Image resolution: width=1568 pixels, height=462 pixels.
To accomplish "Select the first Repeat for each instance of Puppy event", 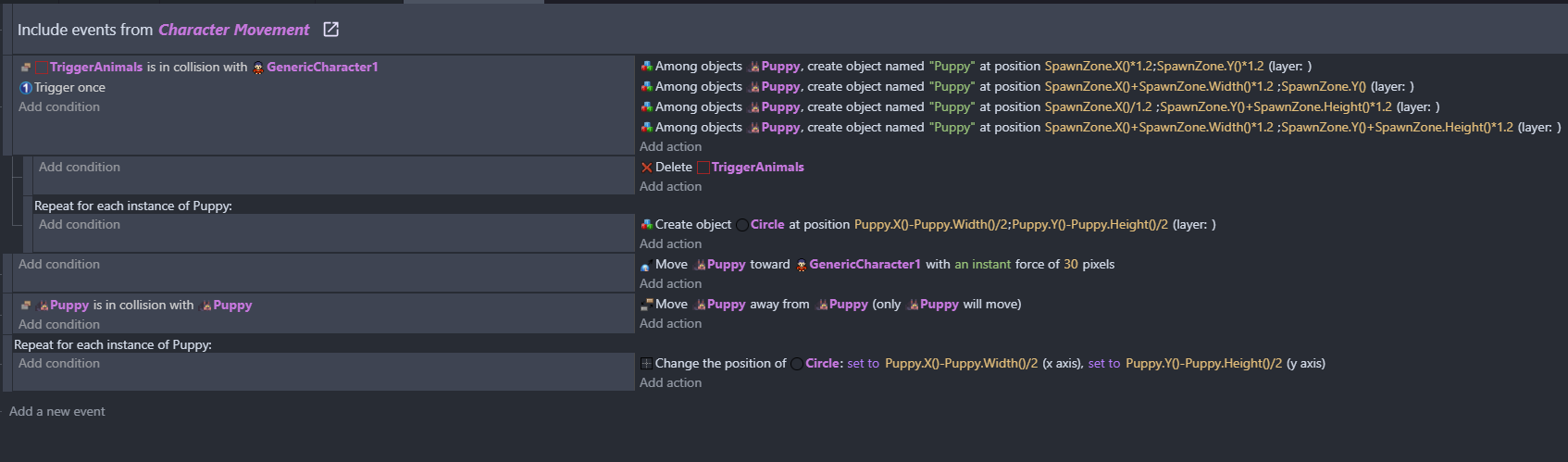I will [x=133, y=206].
